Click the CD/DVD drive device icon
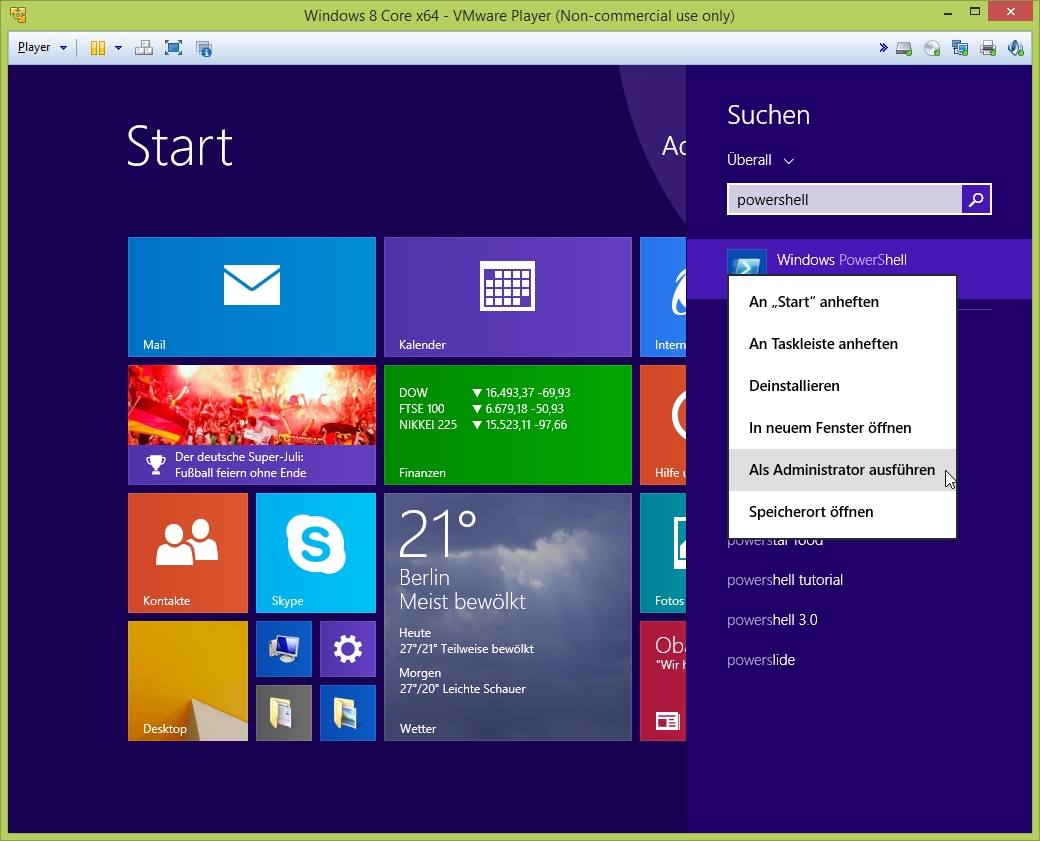 932,48
